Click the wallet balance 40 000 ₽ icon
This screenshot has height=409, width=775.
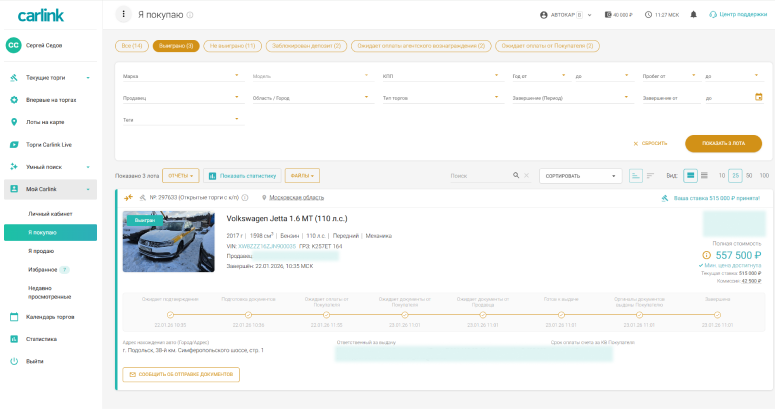[607, 15]
